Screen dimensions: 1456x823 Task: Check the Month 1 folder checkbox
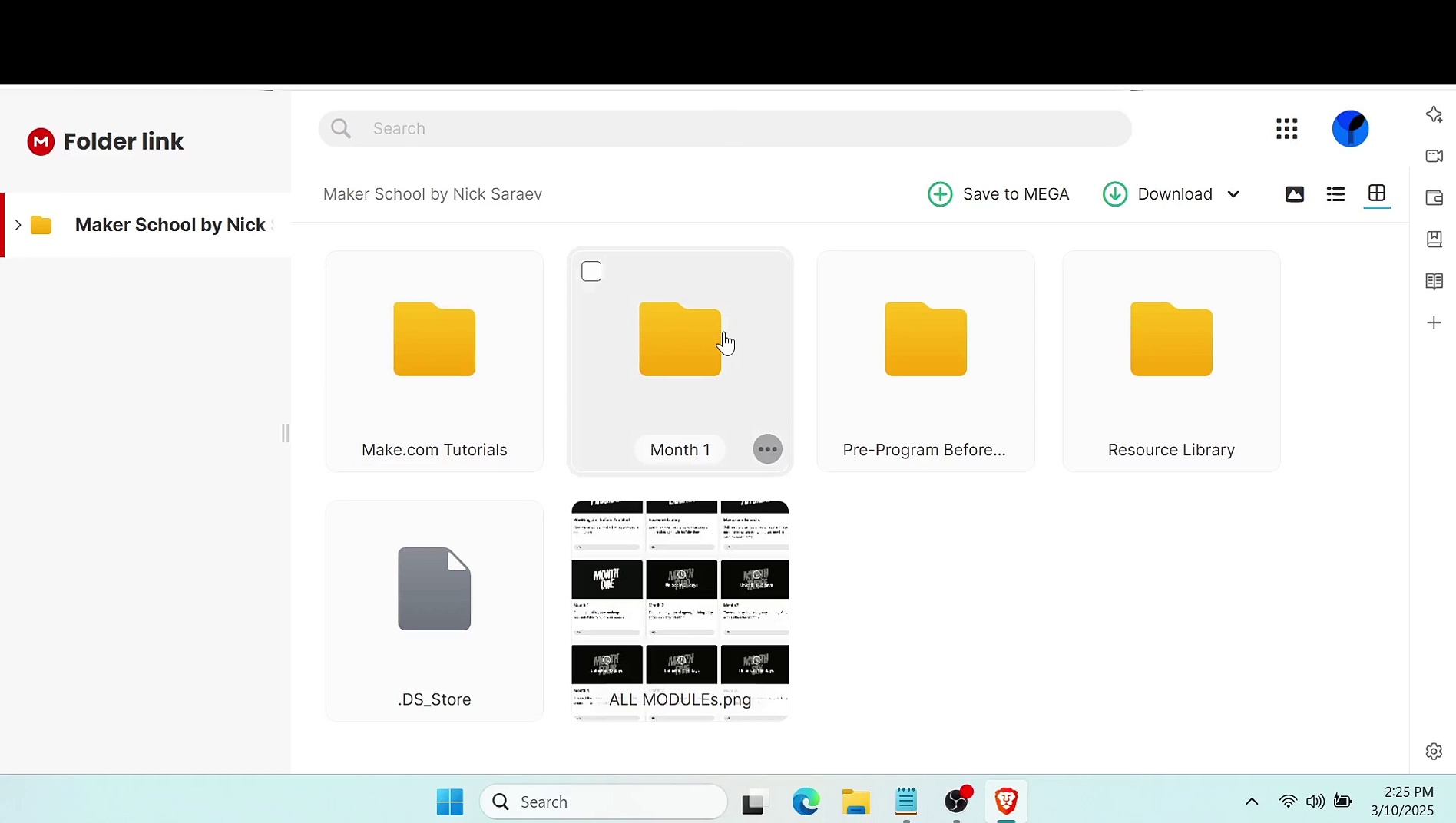pos(591,272)
